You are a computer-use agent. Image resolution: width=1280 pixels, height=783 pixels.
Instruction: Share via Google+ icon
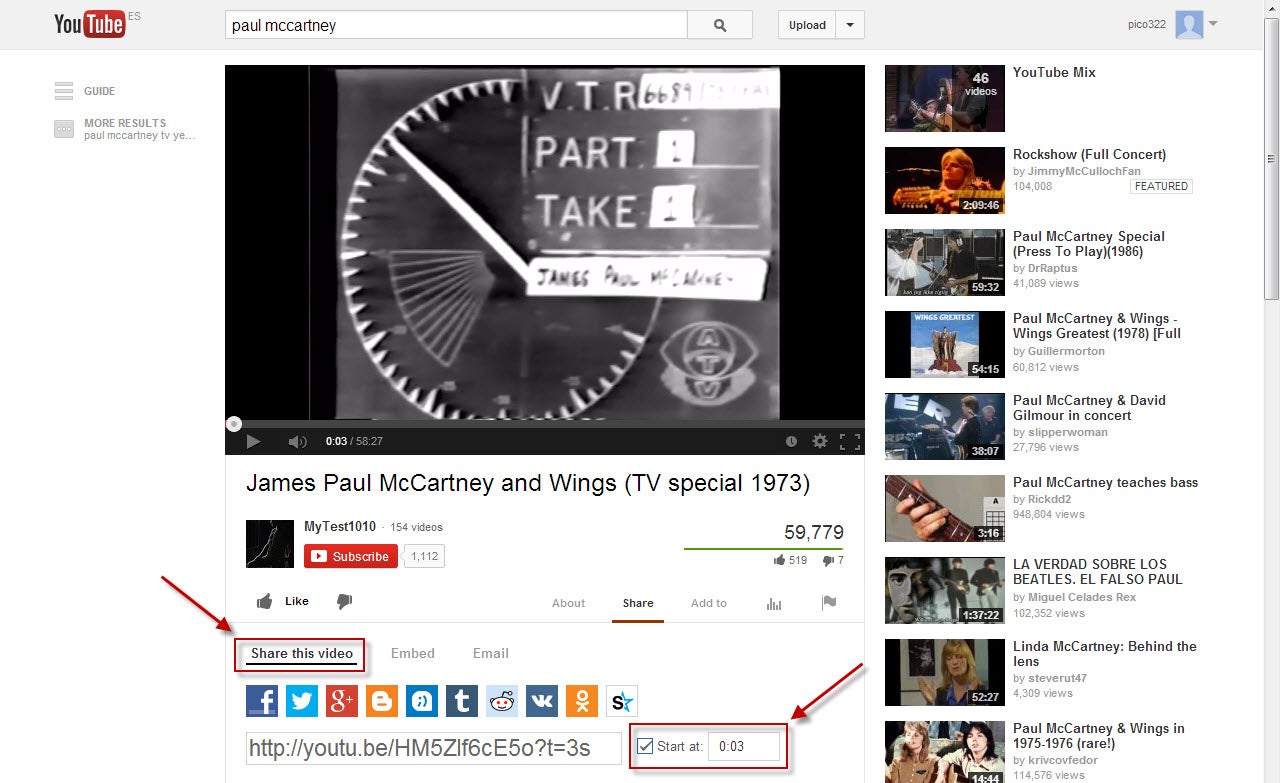click(x=342, y=701)
